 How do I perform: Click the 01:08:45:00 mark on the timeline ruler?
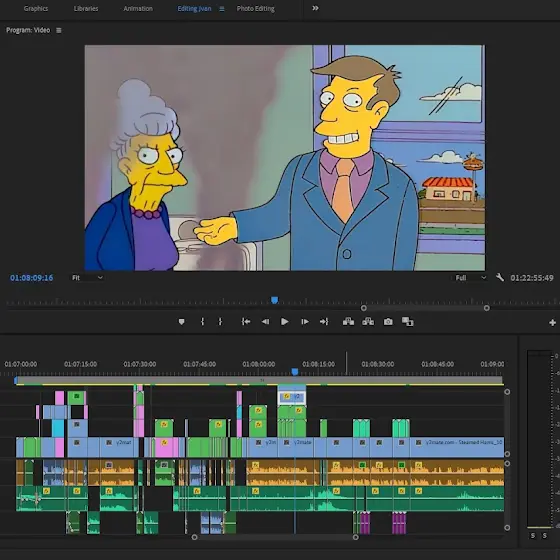click(438, 364)
